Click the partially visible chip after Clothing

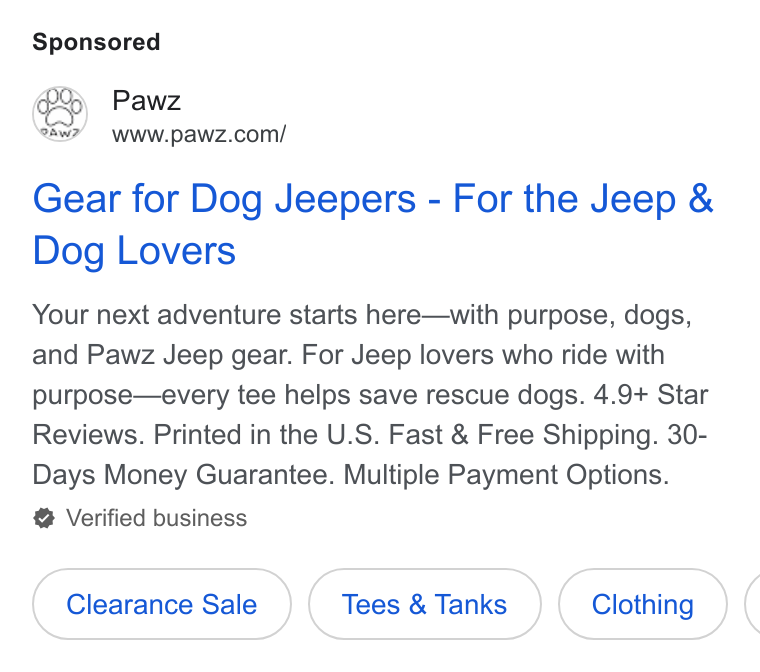pyautogui.click(x=752, y=604)
